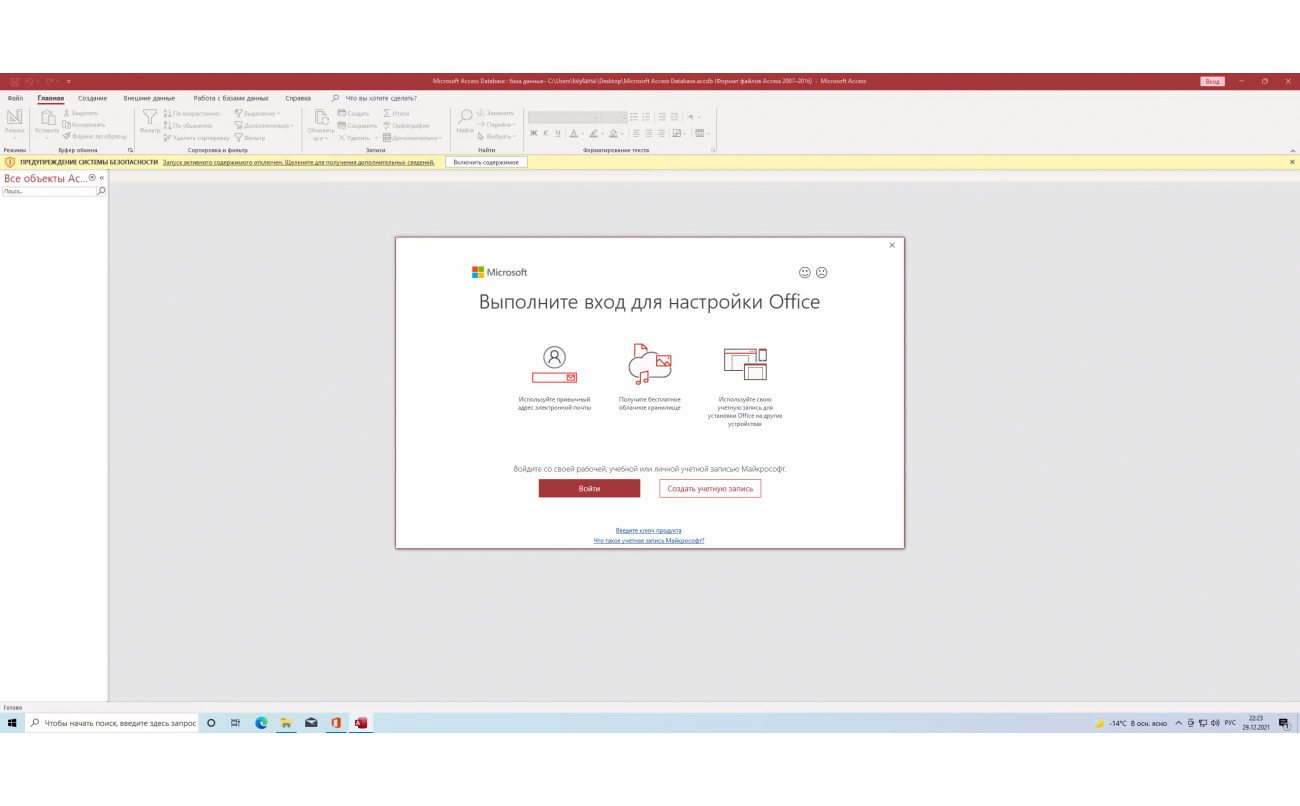1300x806 pixels.
Task: Click the red Войти sign-in button
Action: [x=589, y=488]
